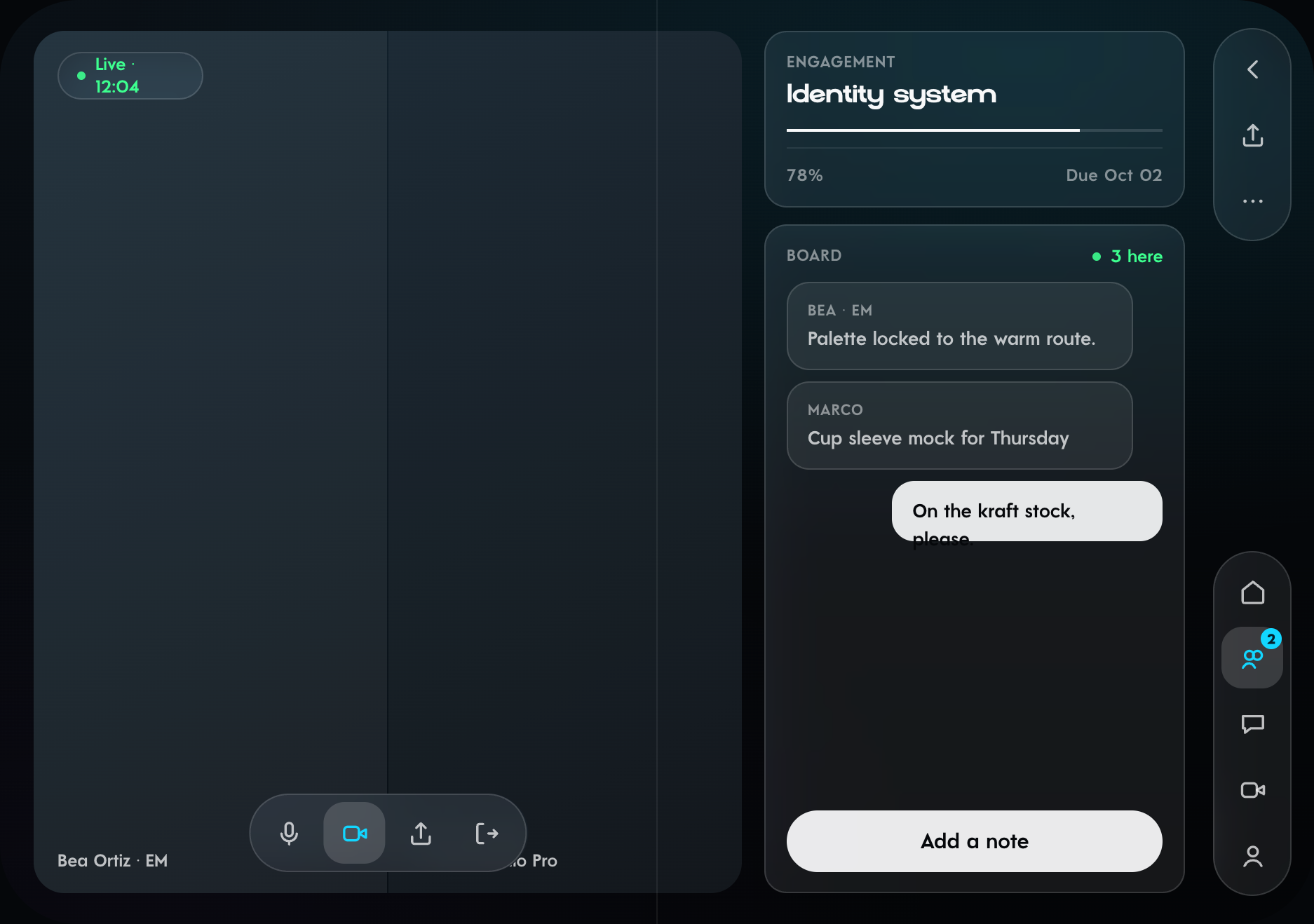The height and width of the screenshot is (924, 1314).
Task: Share screen from the call control bar
Action: pos(421,833)
